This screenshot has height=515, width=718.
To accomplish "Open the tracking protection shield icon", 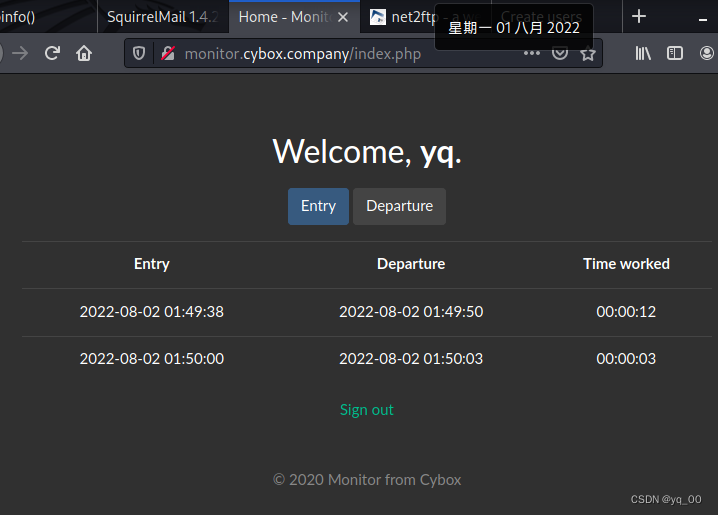I will [x=139, y=53].
